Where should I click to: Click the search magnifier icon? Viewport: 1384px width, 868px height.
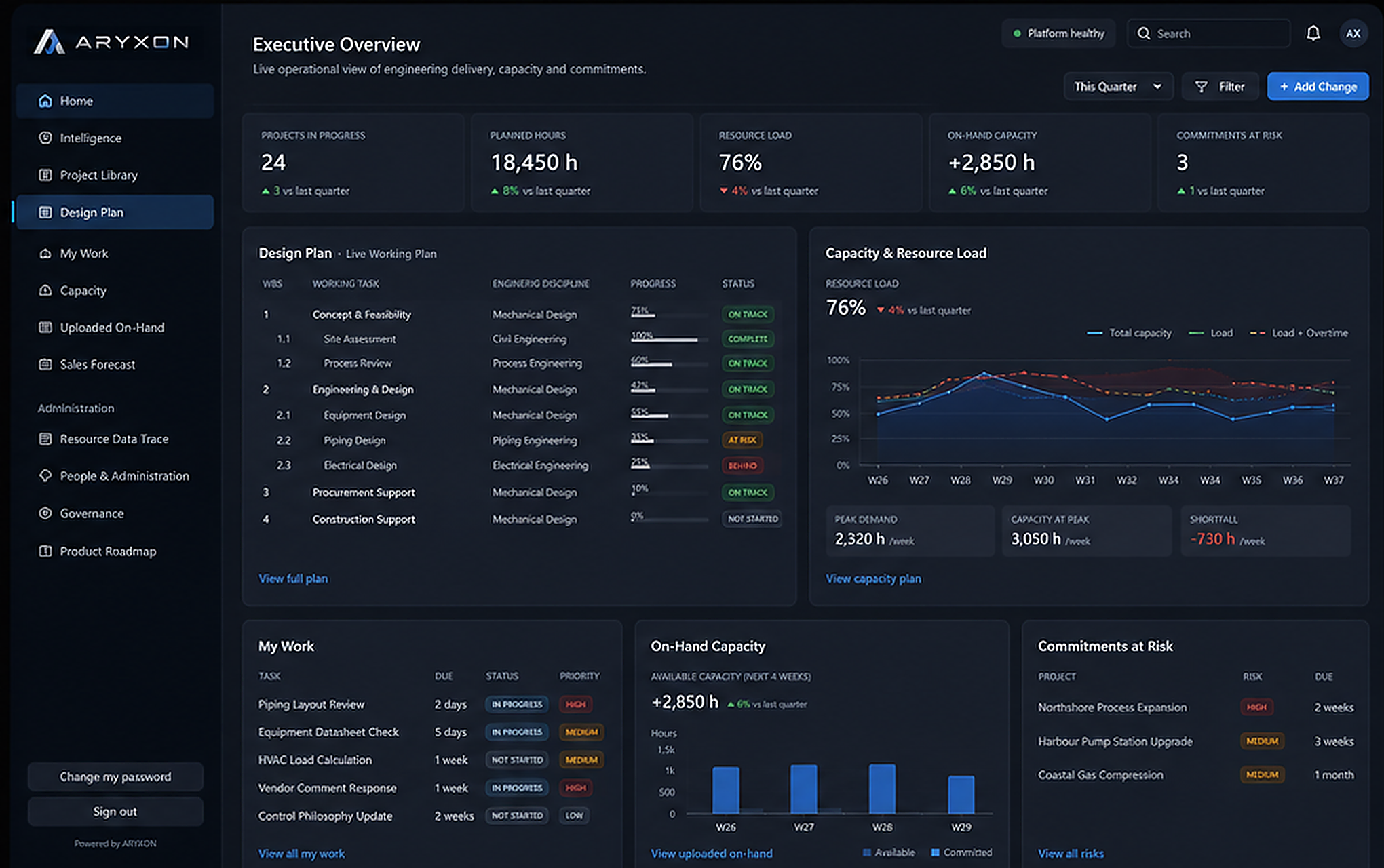point(1144,33)
